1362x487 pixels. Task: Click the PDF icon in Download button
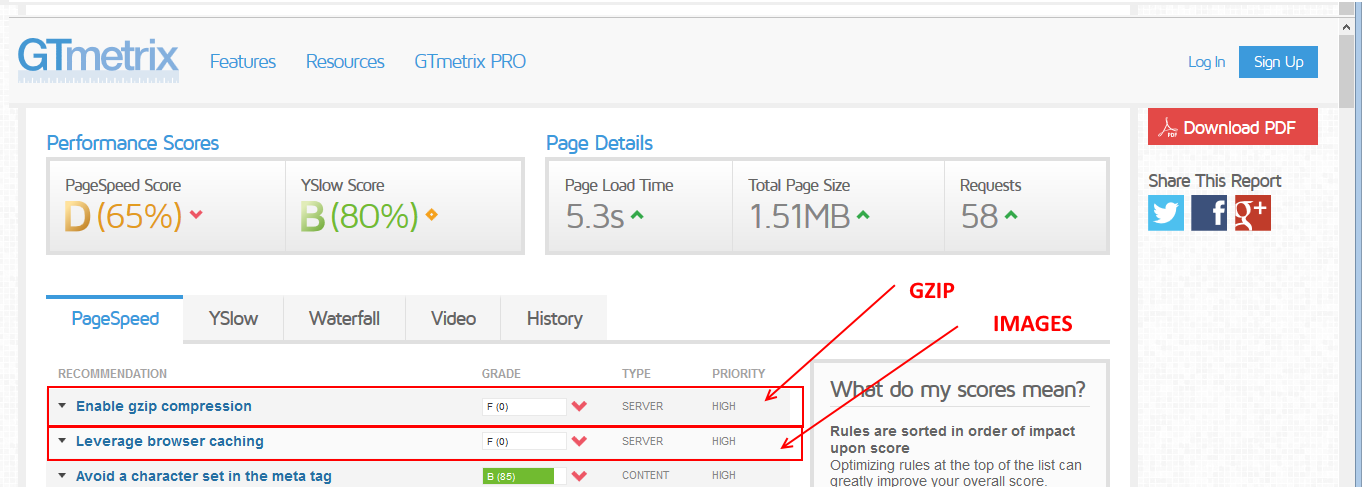click(x=1168, y=128)
